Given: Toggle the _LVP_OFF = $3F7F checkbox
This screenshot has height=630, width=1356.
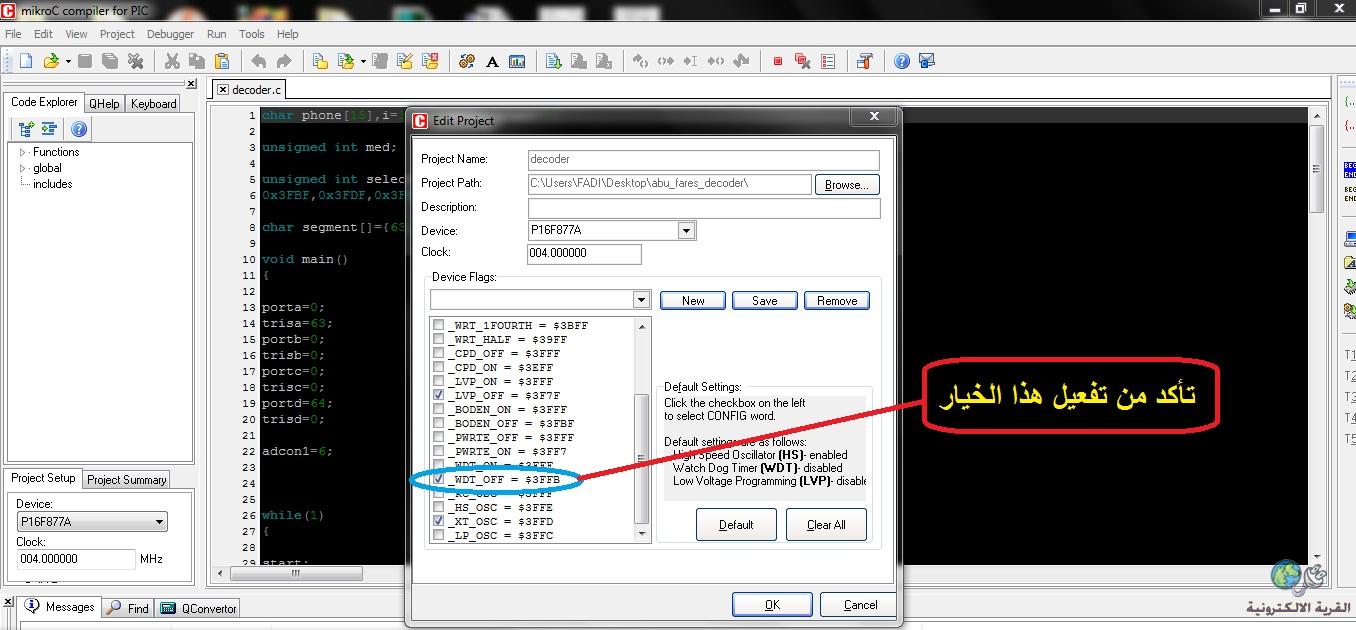Looking at the screenshot, I should 439,396.
